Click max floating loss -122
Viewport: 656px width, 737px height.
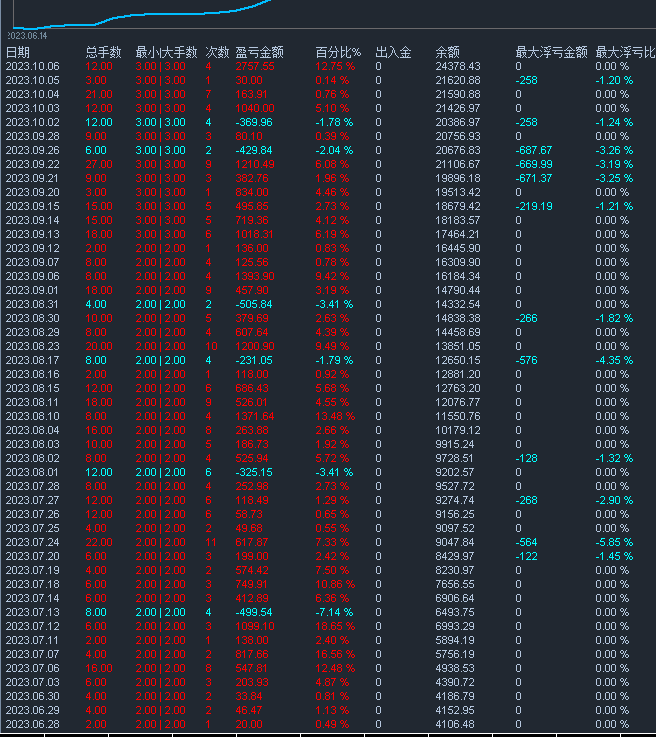click(x=526, y=557)
